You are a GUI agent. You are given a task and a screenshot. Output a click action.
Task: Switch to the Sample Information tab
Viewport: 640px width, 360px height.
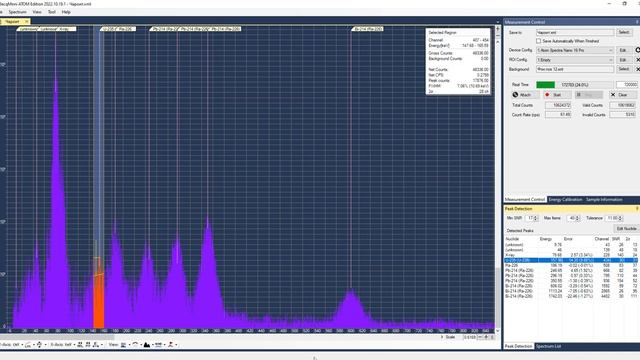click(x=604, y=200)
